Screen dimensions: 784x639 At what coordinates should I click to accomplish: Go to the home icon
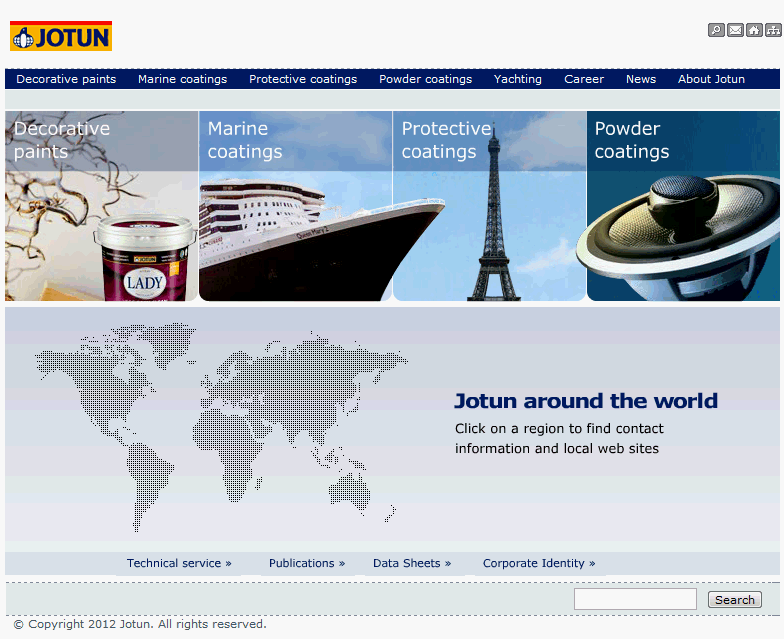tap(754, 30)
